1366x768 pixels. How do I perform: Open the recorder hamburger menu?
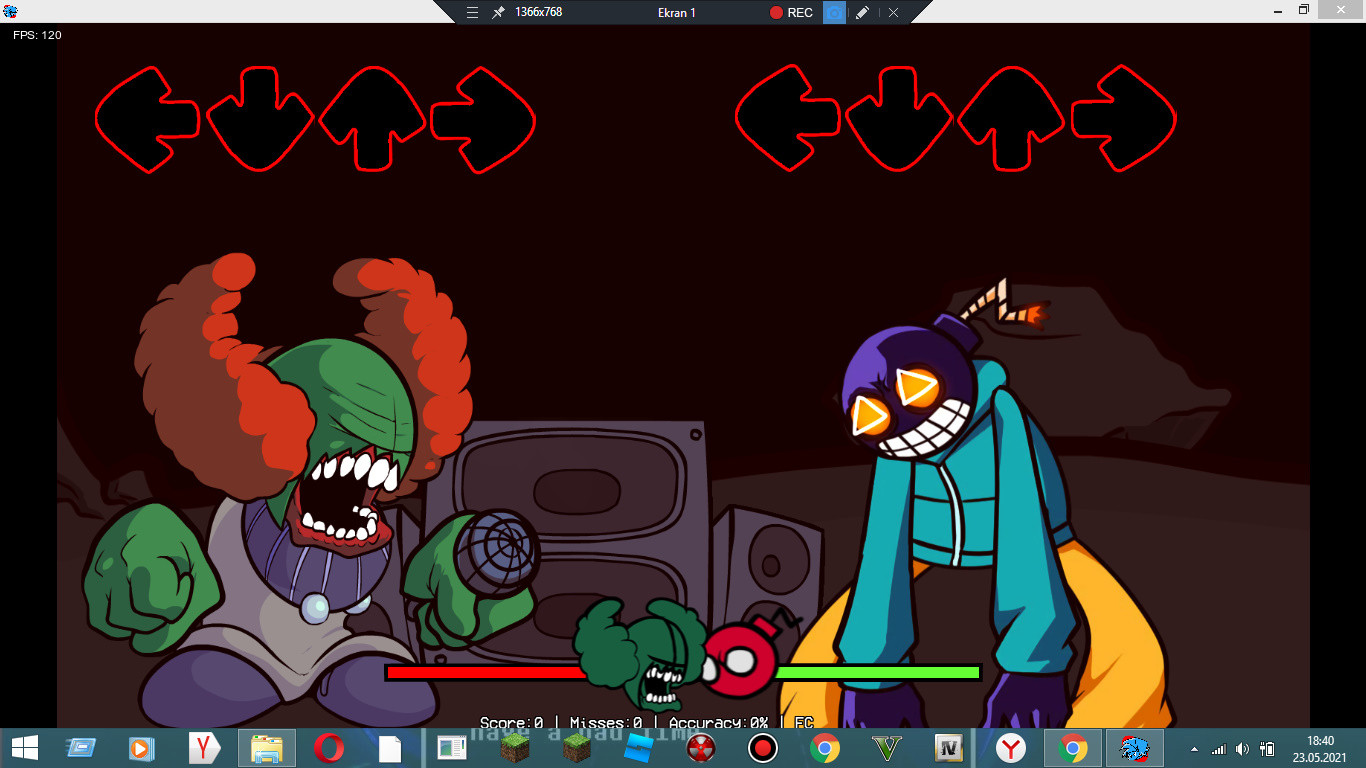[x=473, y=12]
